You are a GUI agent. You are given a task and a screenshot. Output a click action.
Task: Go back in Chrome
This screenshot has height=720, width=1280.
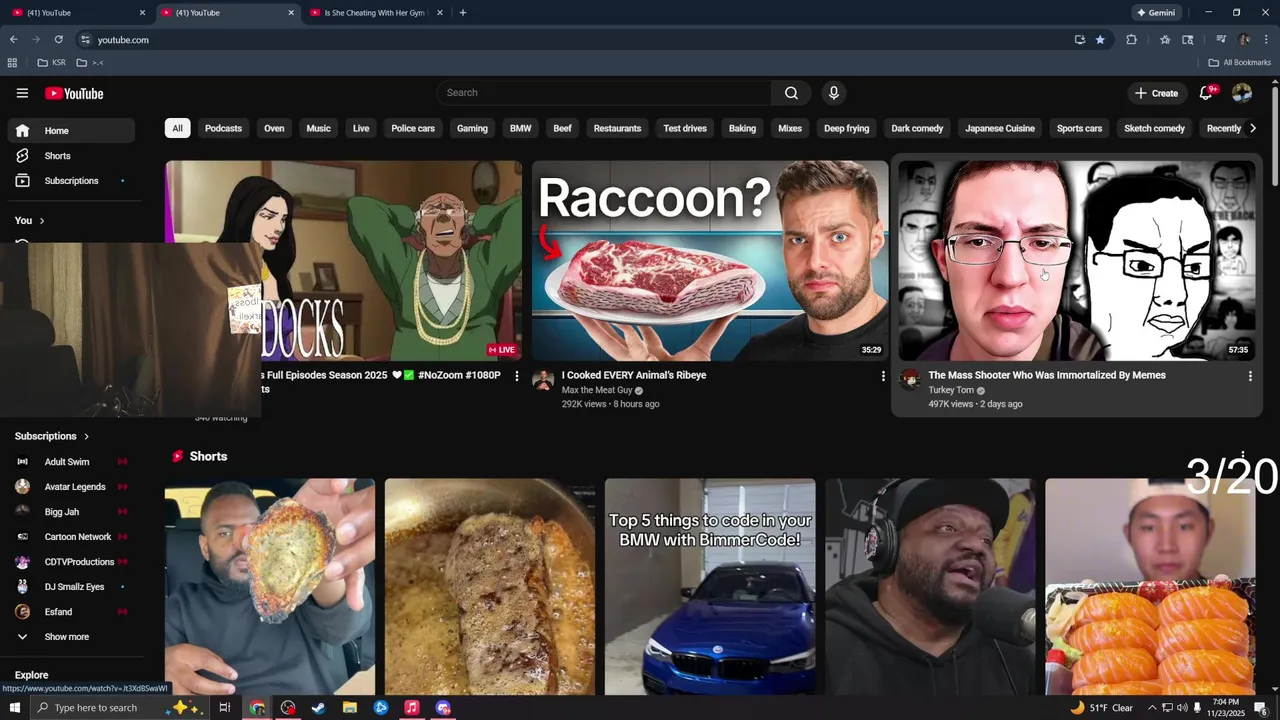coord(13,40)
